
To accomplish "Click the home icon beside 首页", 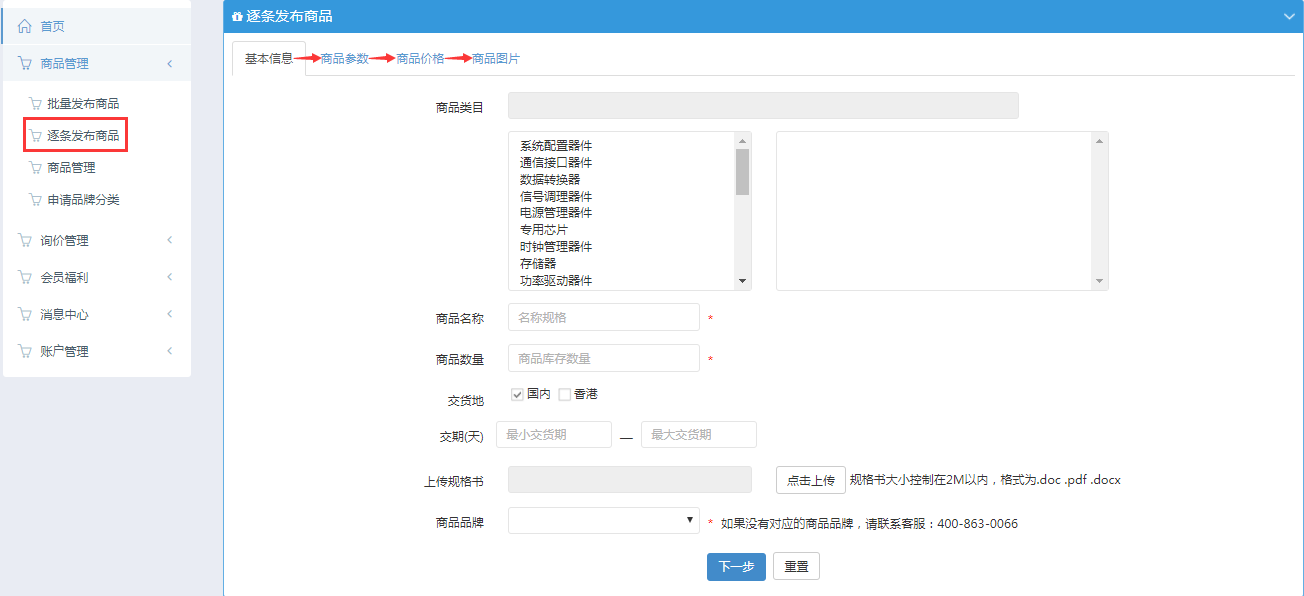I will click(x=25, y=26).
